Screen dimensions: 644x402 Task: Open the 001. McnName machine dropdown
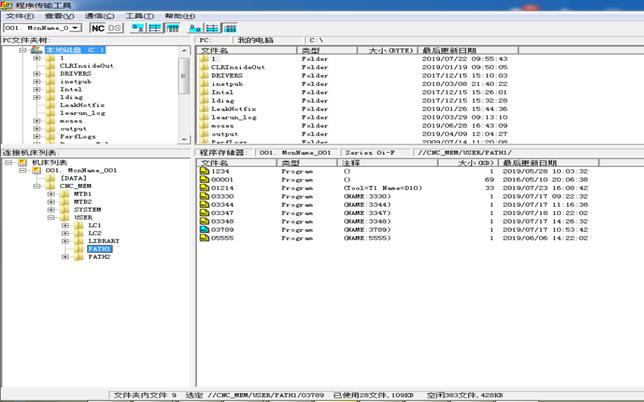[75, 28]
